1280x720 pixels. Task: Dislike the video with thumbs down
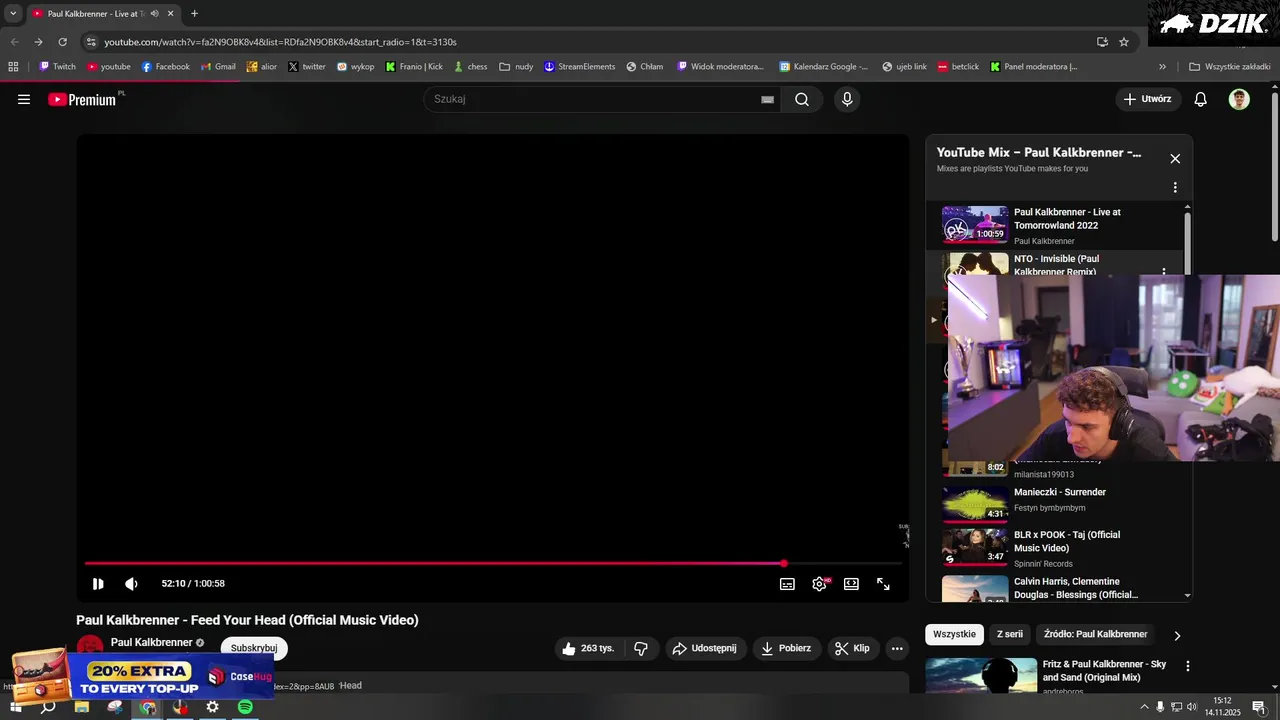pos(641,648)
